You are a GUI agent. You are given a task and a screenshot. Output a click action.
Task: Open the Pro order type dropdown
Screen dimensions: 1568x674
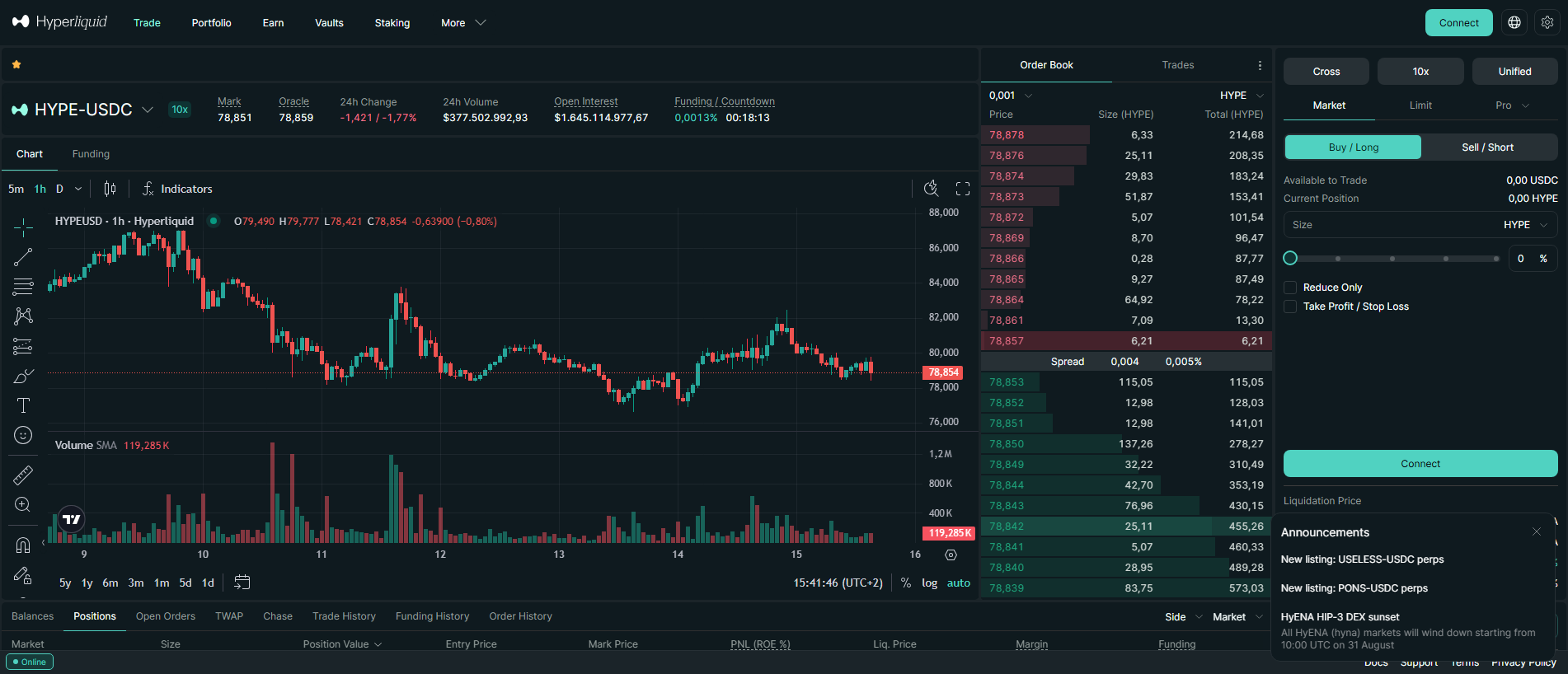pyautogui.click(x=1512, y=105)
